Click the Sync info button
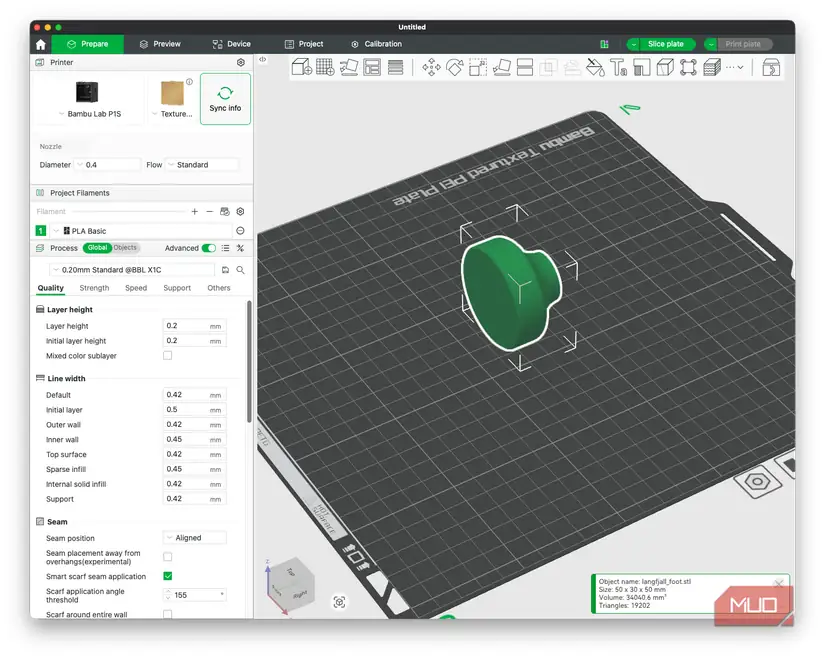This screenshot has height=658, width=825. 225,99
